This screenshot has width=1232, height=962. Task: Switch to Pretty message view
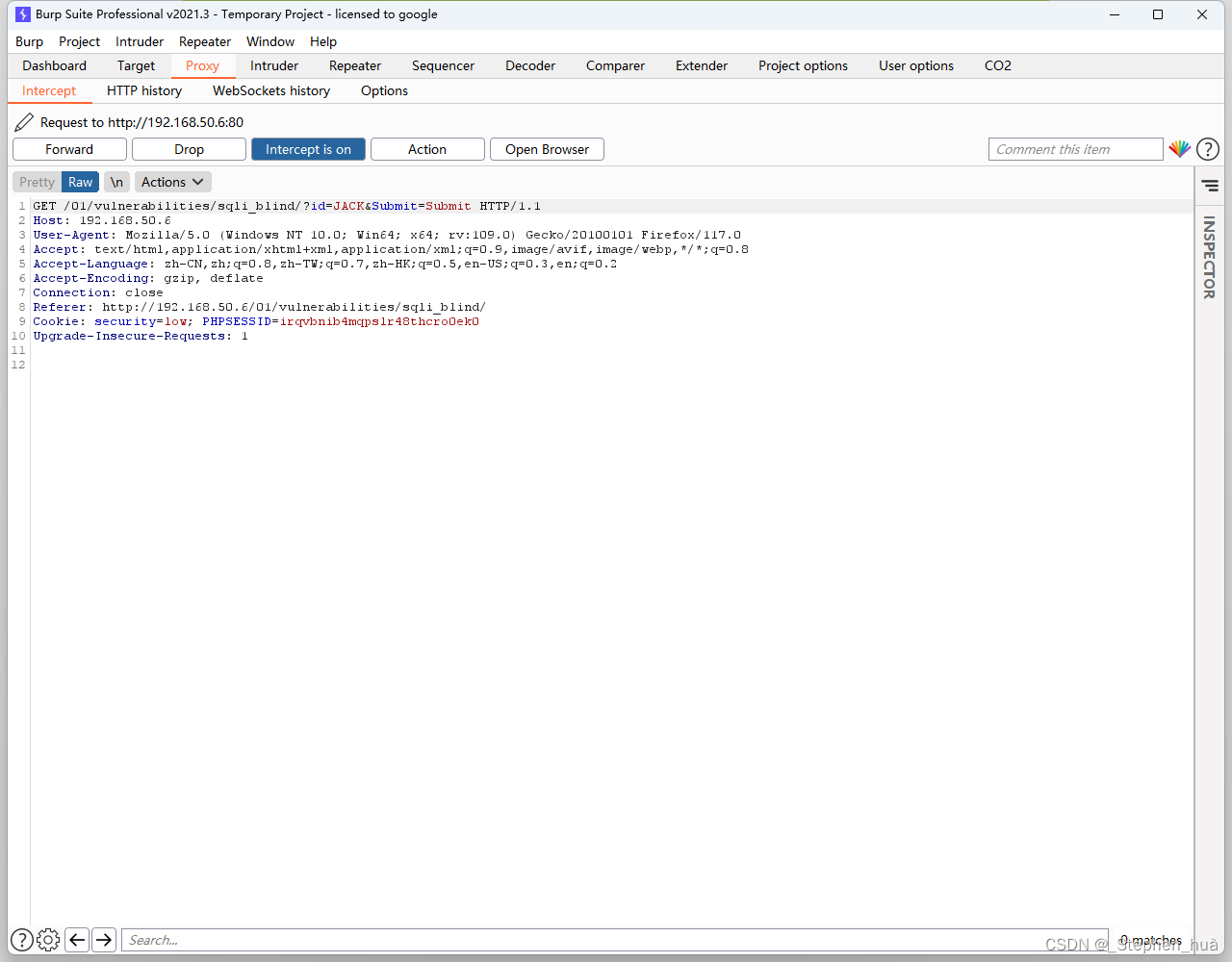[x=37, y=182]
